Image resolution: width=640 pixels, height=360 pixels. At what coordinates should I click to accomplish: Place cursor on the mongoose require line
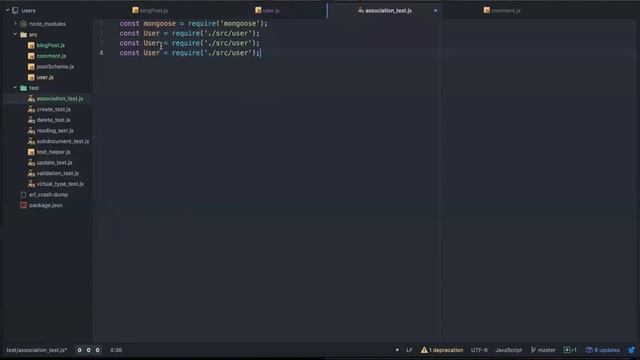[x=193, y=24]
